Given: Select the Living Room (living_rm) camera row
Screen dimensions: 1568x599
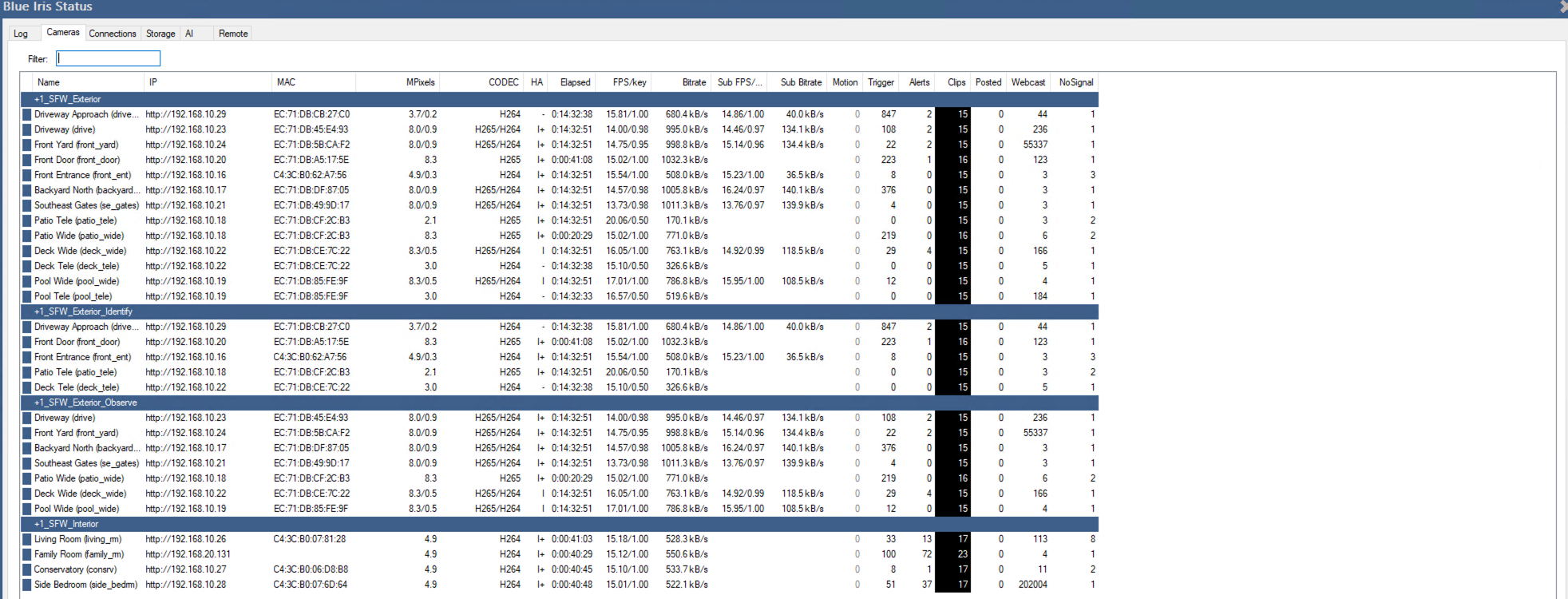Looking at the screenshot, I should click(x=559, y=539).
